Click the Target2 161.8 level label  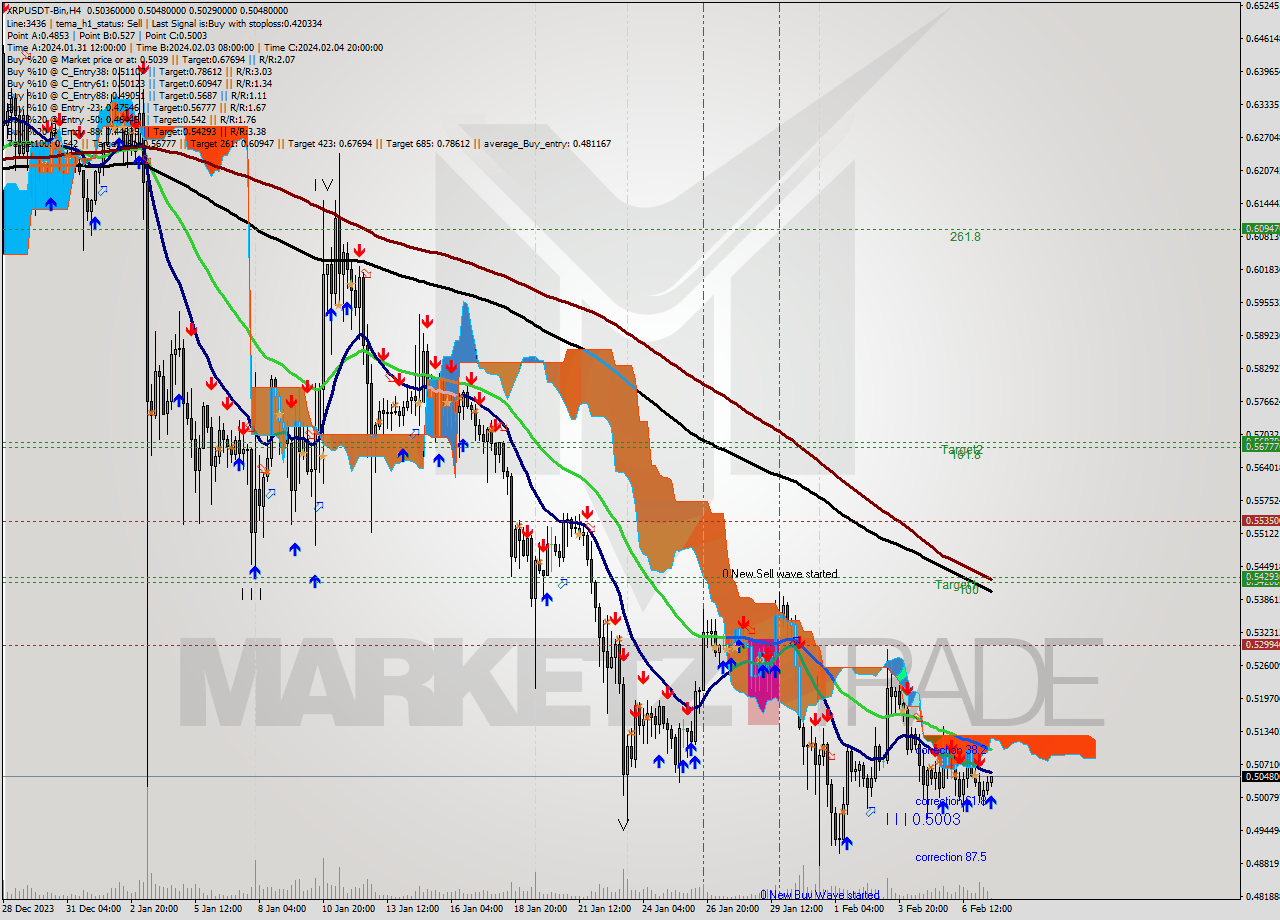pyautogui.click(x=962, y=451)
